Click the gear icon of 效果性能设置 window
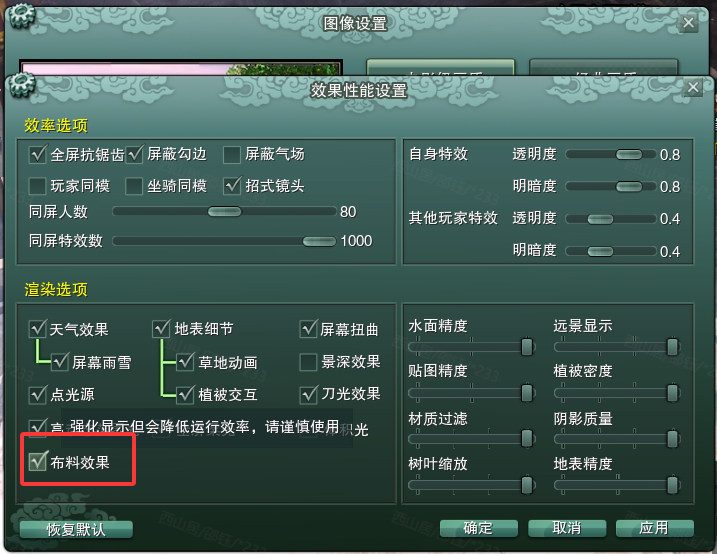 (x=22, y=84)
